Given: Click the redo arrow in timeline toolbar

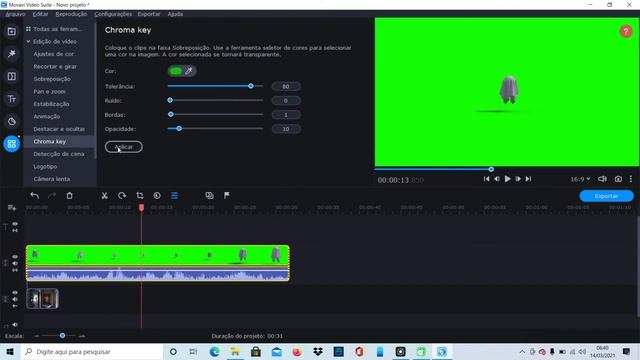Looking at the screenshot, I should coord(52,196).
